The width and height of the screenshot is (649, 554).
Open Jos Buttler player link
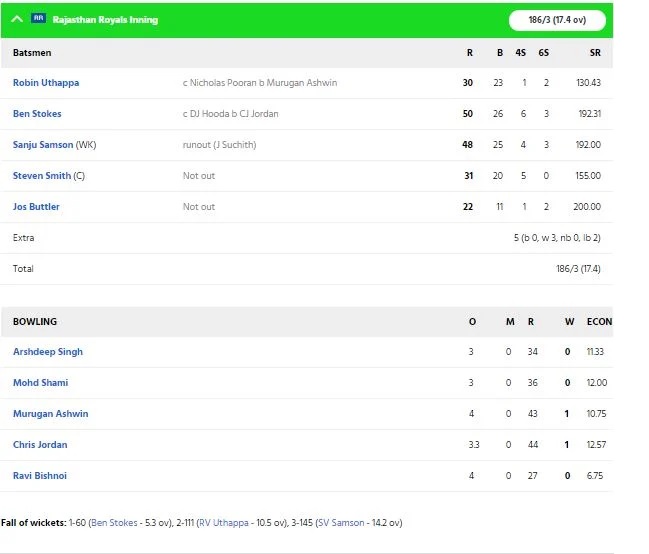[36, 207]
